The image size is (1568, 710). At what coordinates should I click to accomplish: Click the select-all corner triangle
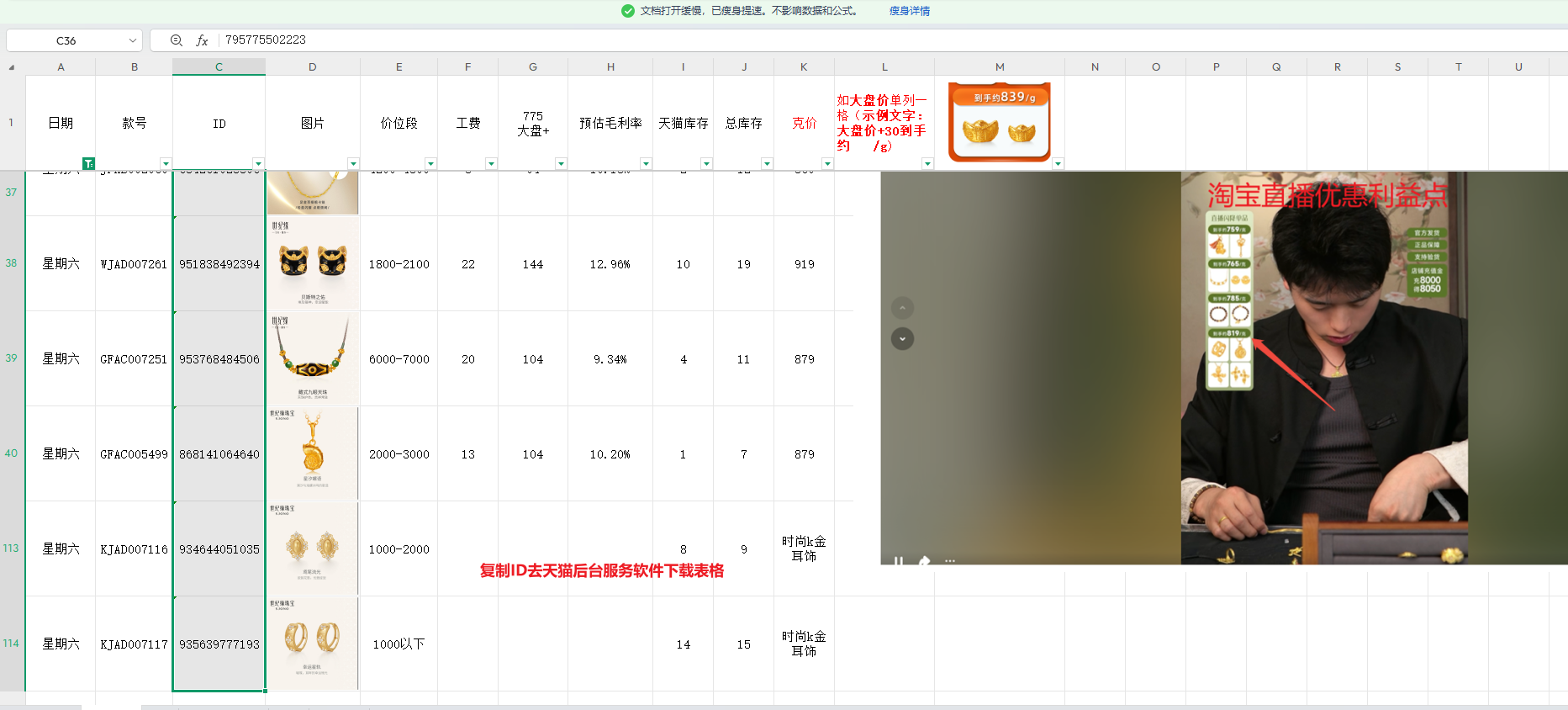point(11,67)
